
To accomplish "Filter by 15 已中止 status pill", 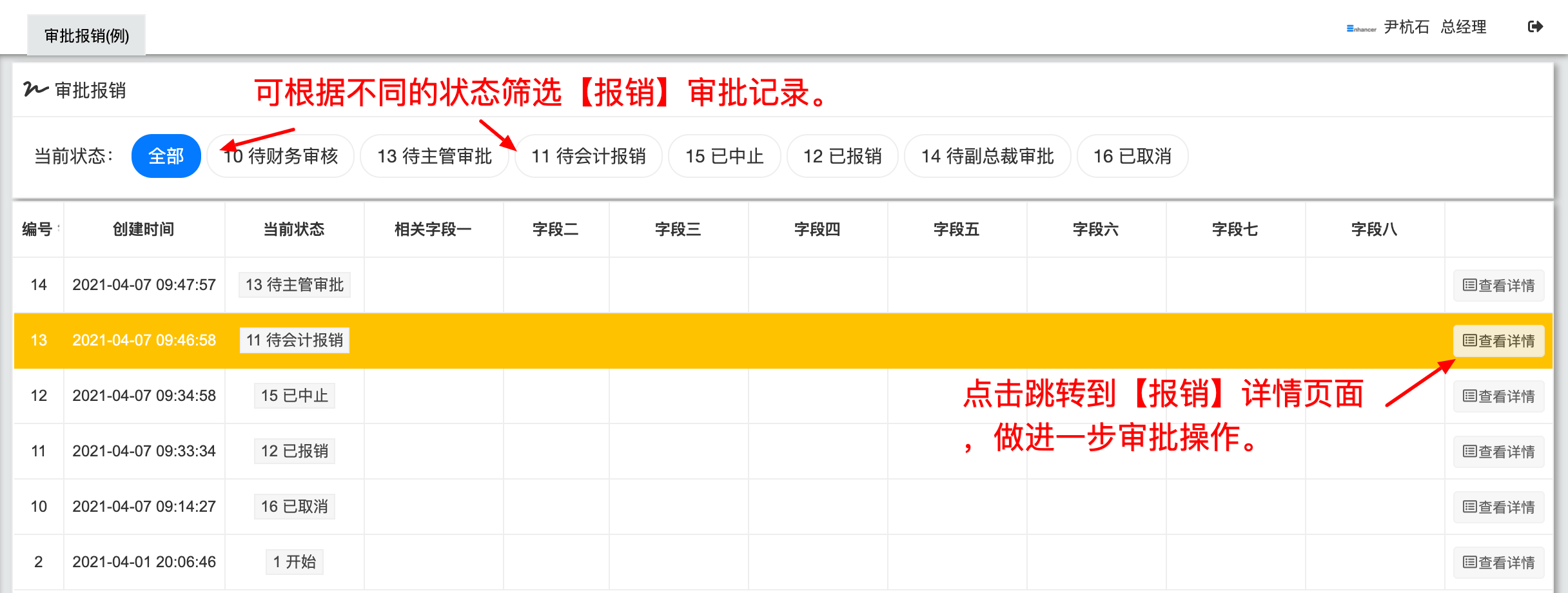I will pyautogui.click(x=725, y=156).
